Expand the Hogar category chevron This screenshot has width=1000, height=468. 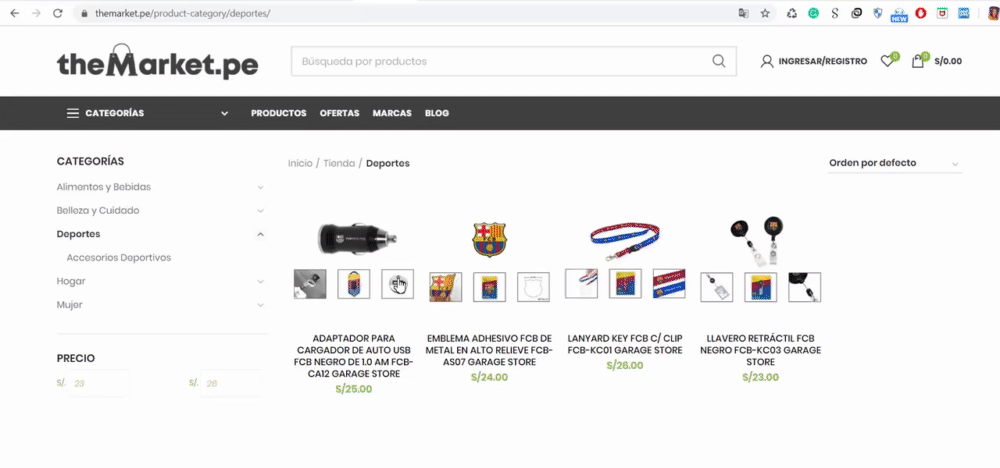(260, 281)
